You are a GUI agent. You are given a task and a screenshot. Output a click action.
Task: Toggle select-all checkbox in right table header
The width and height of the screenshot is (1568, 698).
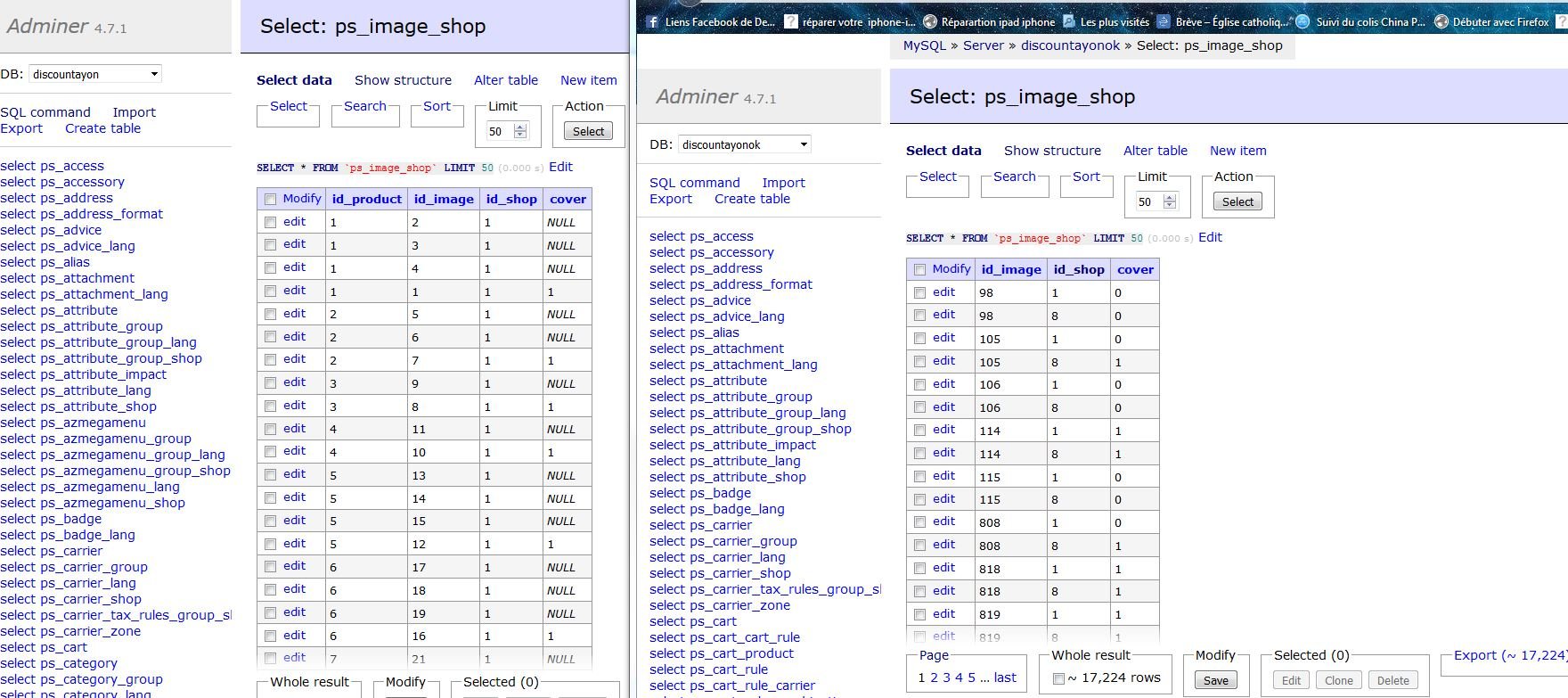[x=920, y=269]
